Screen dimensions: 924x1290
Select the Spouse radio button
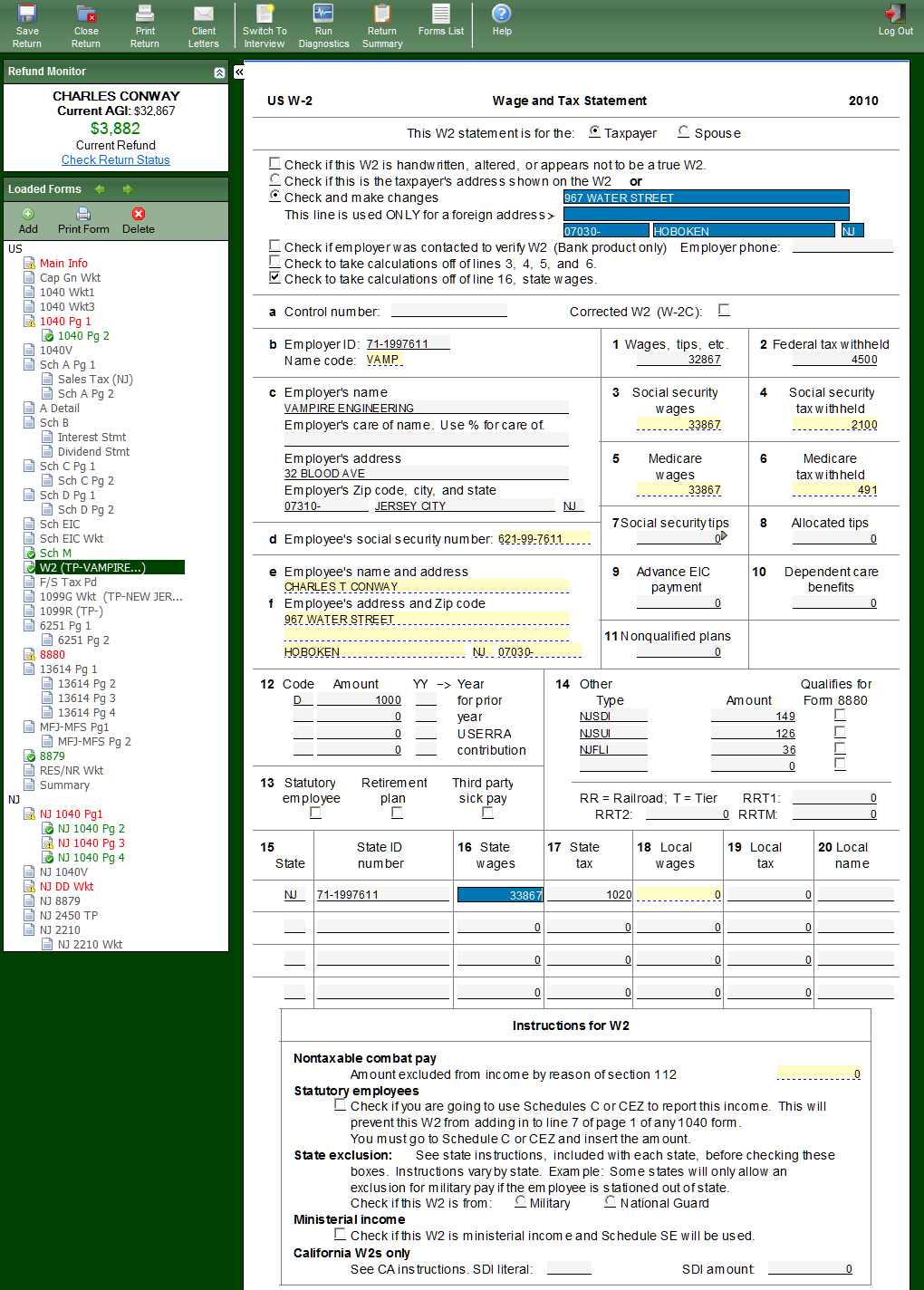[684, 132]
